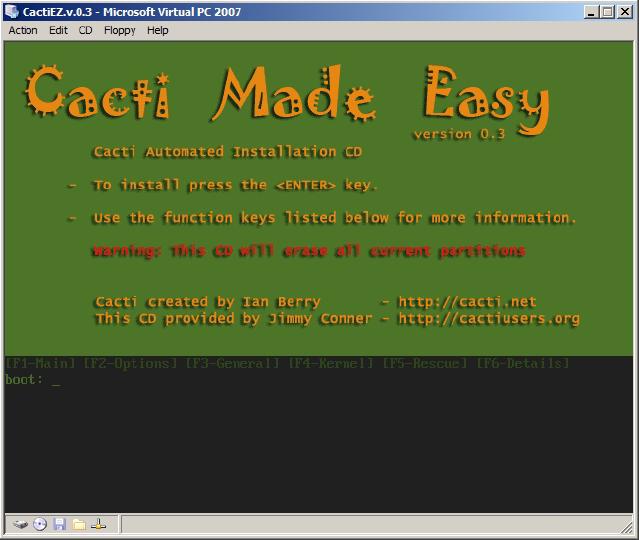The height and width of the screenshot is (540, 639).
Task: Click the hard disk status icon
Action: 20,524
